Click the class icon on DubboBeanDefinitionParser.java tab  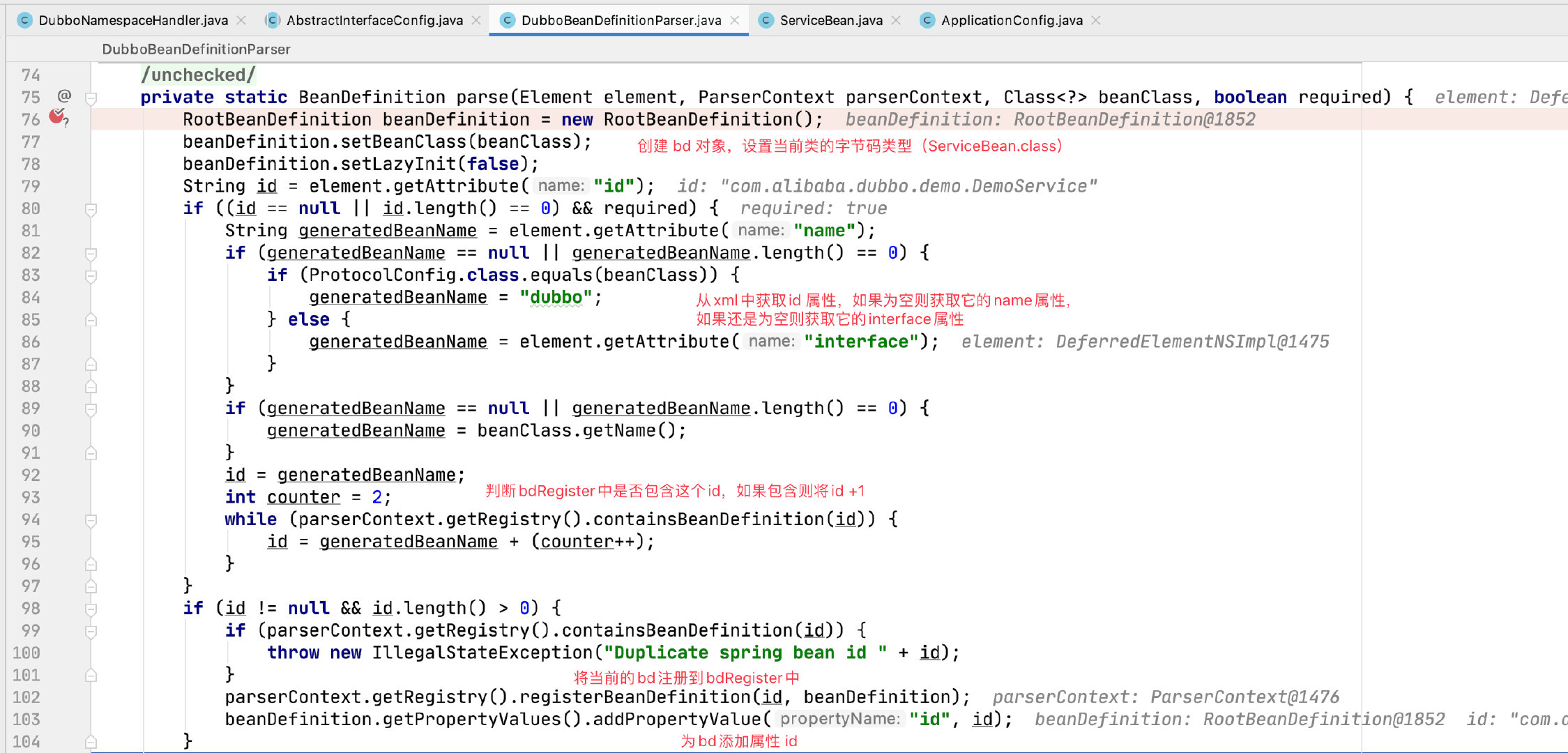[508, 20]
